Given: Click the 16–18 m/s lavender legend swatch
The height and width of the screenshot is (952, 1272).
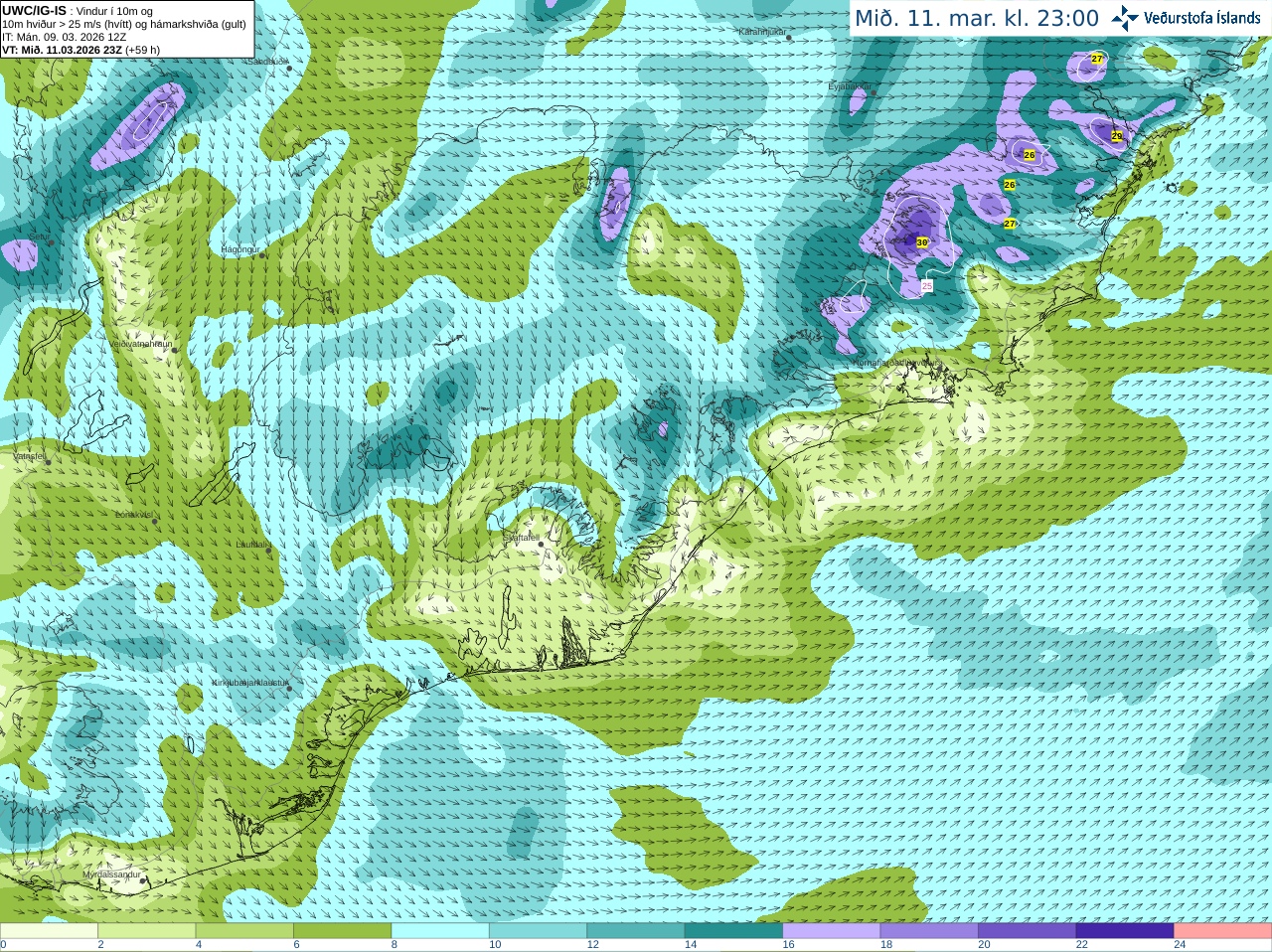Looking at the screenshot, I should pos(832,931).
